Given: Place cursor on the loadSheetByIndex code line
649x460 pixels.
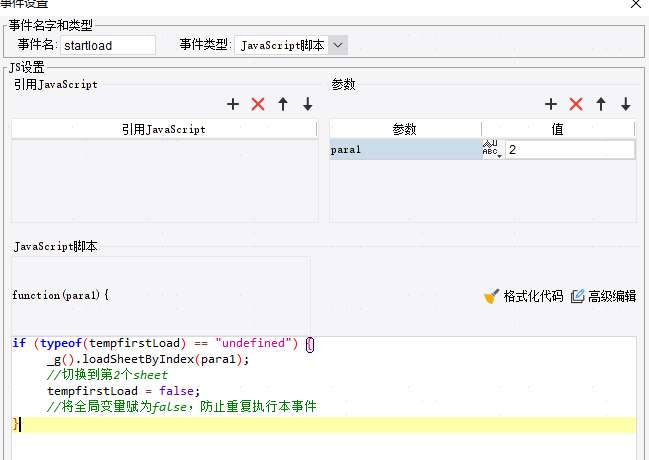Looking at the screenshot, I should click(x=148, y=359).
